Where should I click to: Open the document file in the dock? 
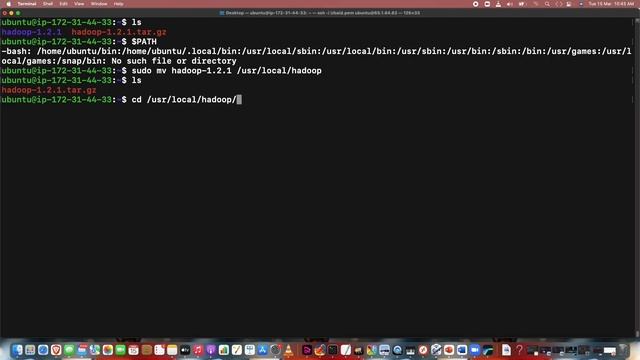[506, 350]
